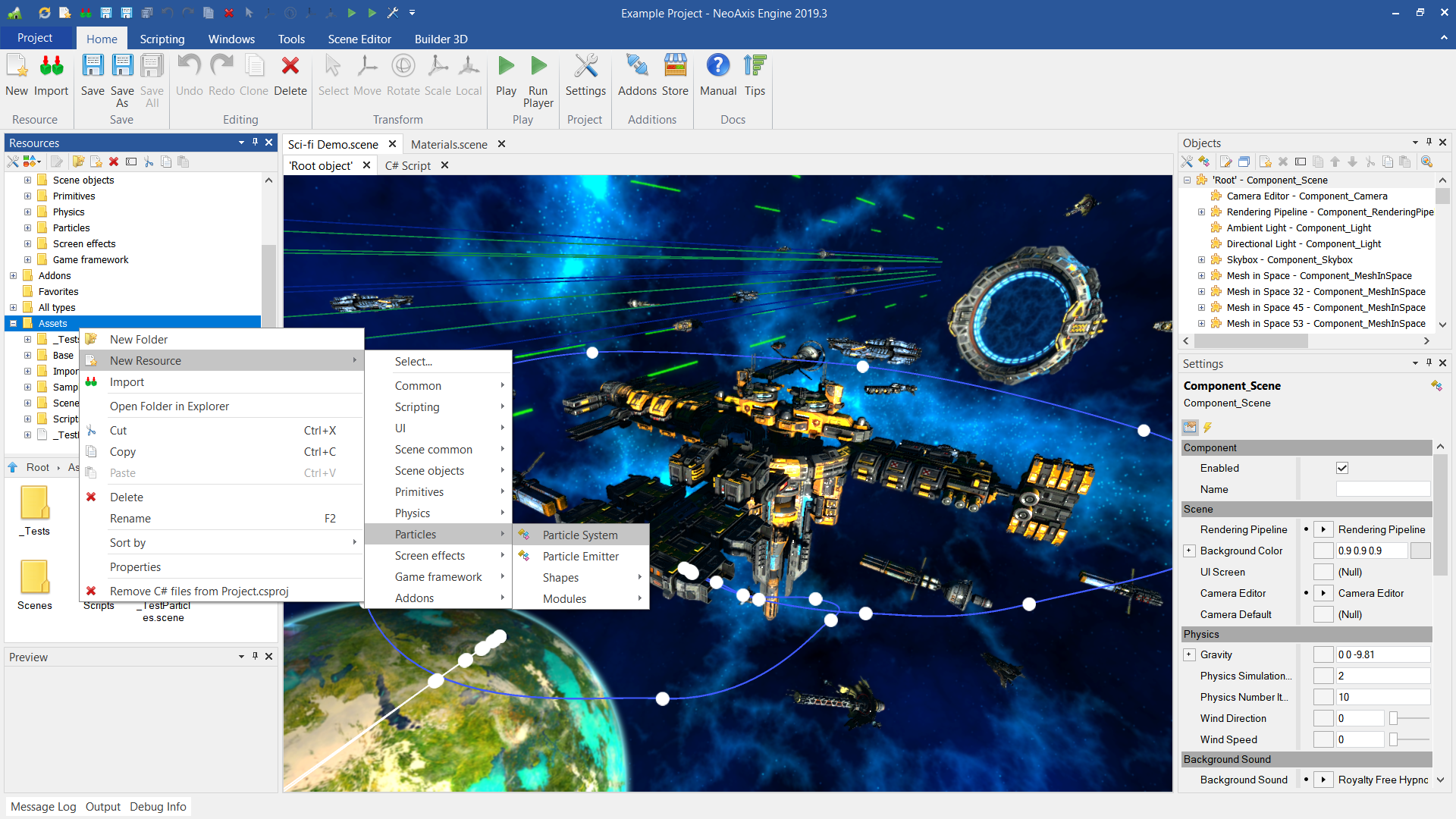Collapse the Assets folder node
Screen dimensions: 1456x819
coord(13,323)
